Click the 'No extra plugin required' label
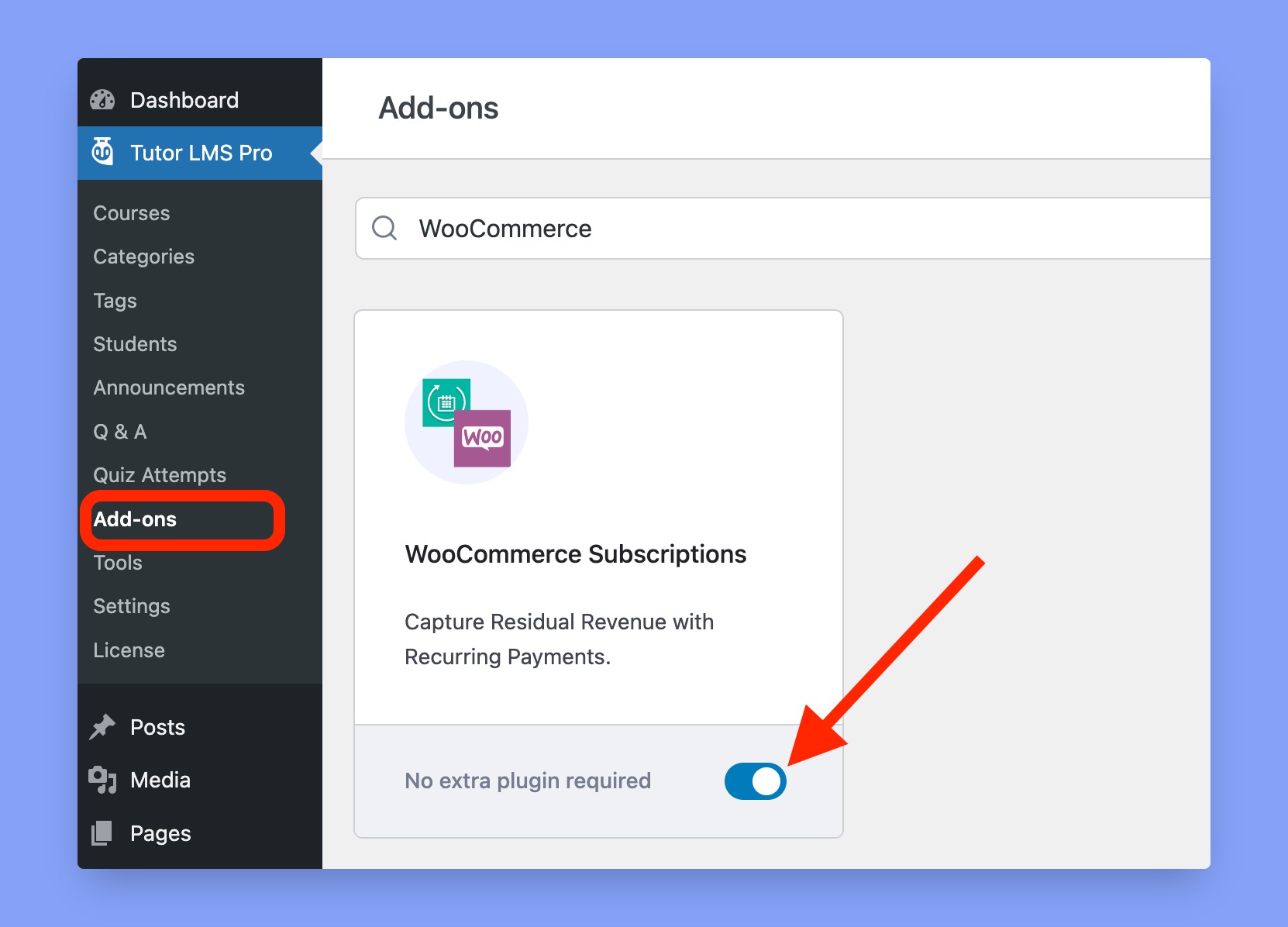The width and height of the screenshot is (1288, 927). click(x=528, y=781)
